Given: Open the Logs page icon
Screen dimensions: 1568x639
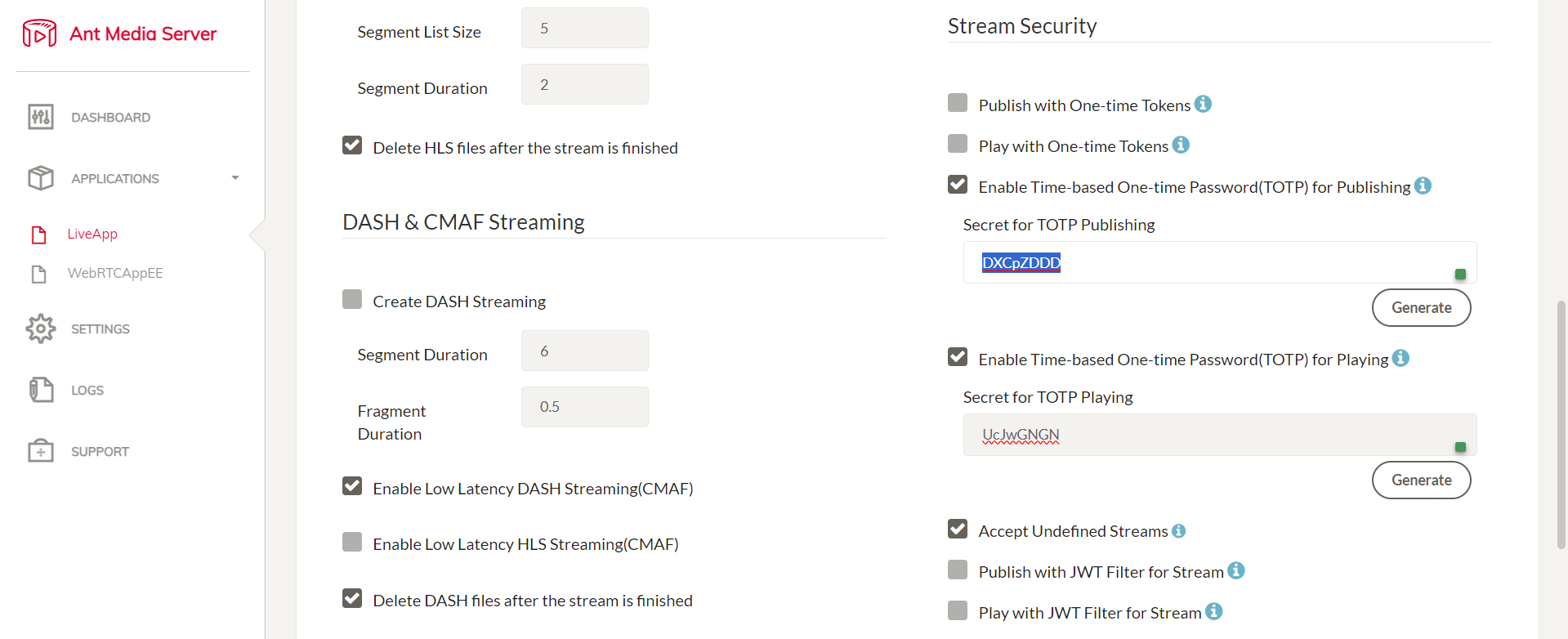Looking at the screenshot, I should (x=41, y=390).
